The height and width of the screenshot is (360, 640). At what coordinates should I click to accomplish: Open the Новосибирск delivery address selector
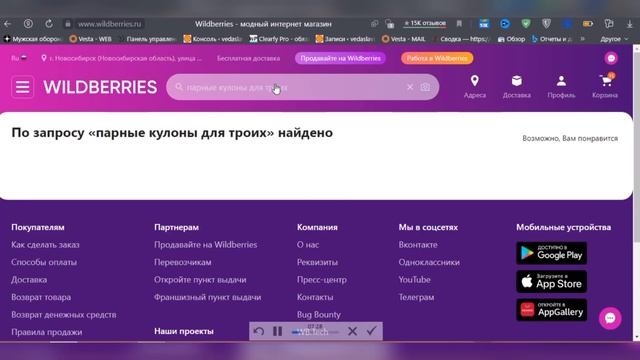122,58
